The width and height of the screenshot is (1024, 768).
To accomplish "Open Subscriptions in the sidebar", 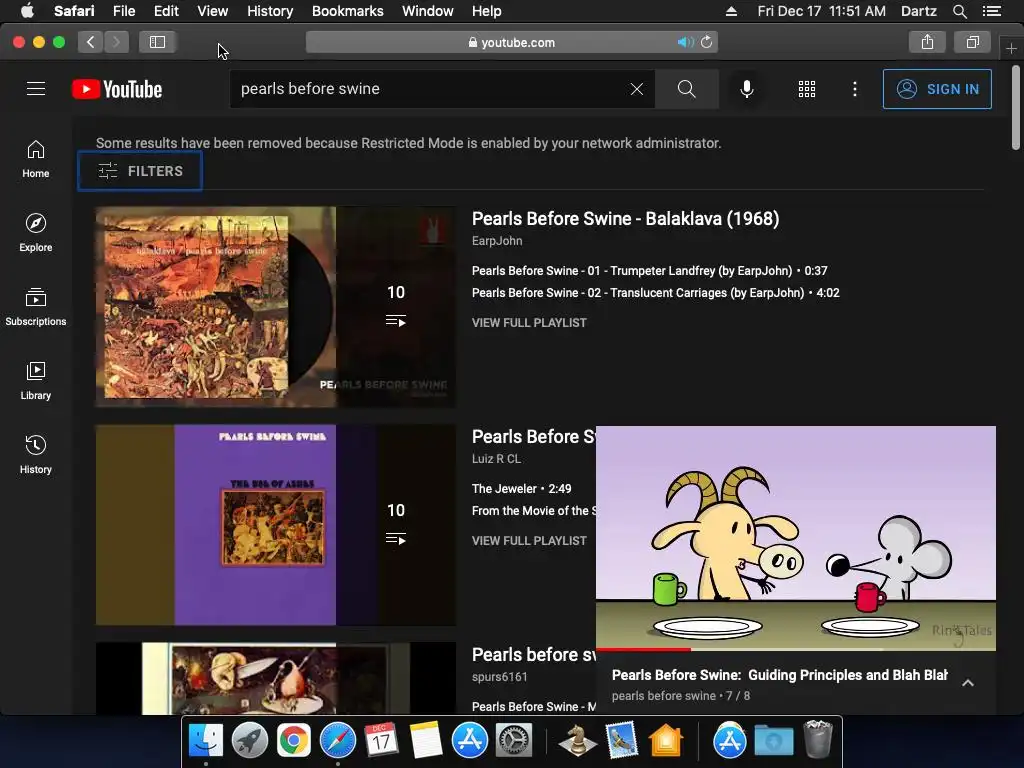I will [36, 306].
